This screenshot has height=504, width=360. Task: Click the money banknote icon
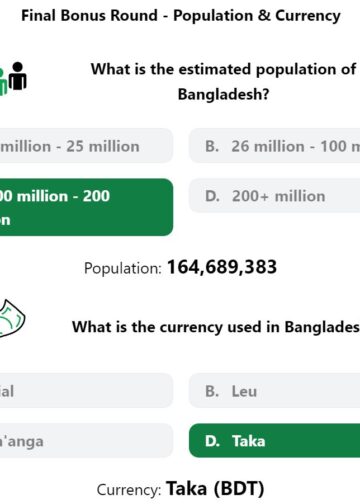click(12, 318)
